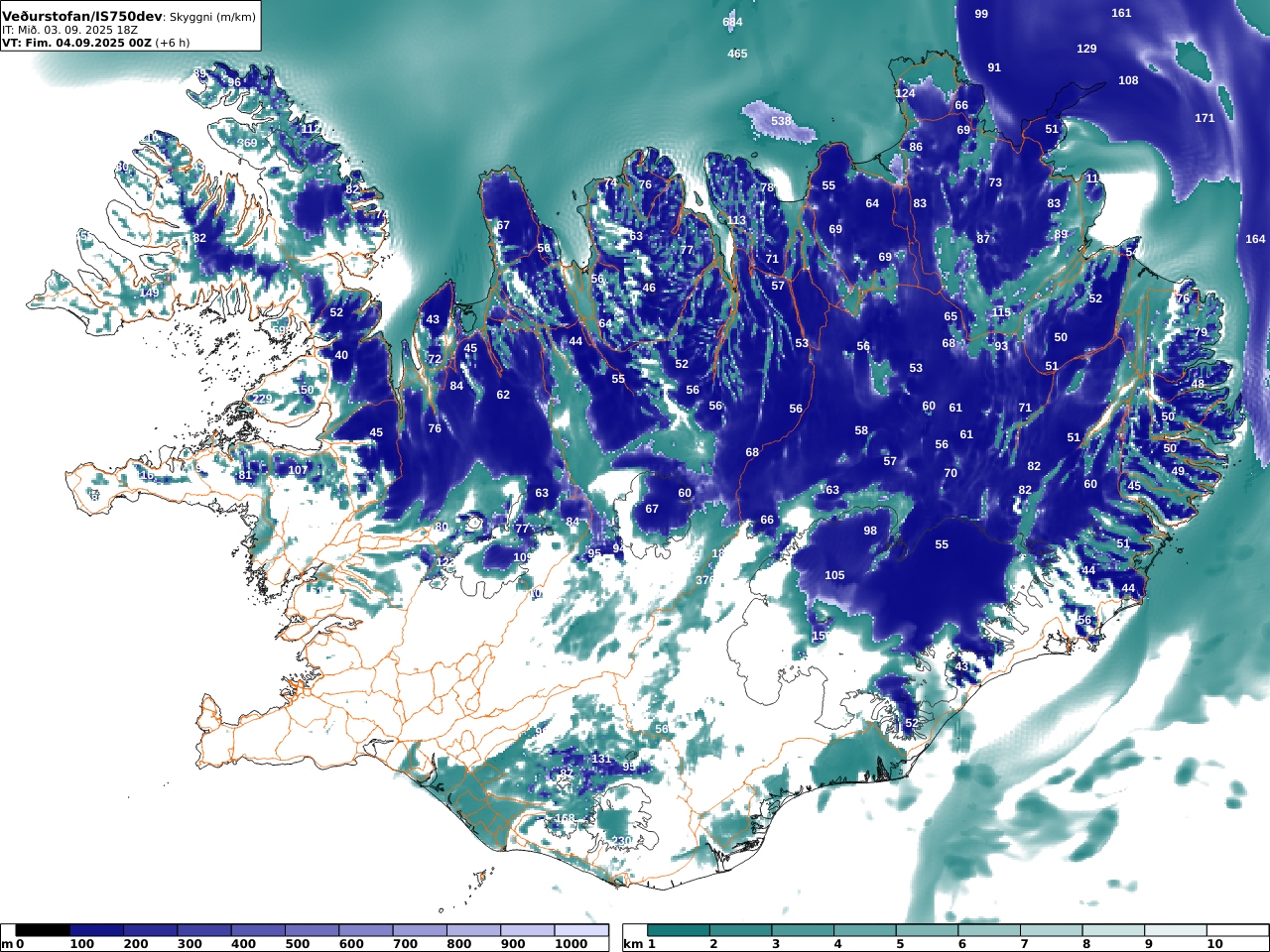Click the 465 visibility value over the sea
Screen dimensions: 1270x952
pos(737,54)
